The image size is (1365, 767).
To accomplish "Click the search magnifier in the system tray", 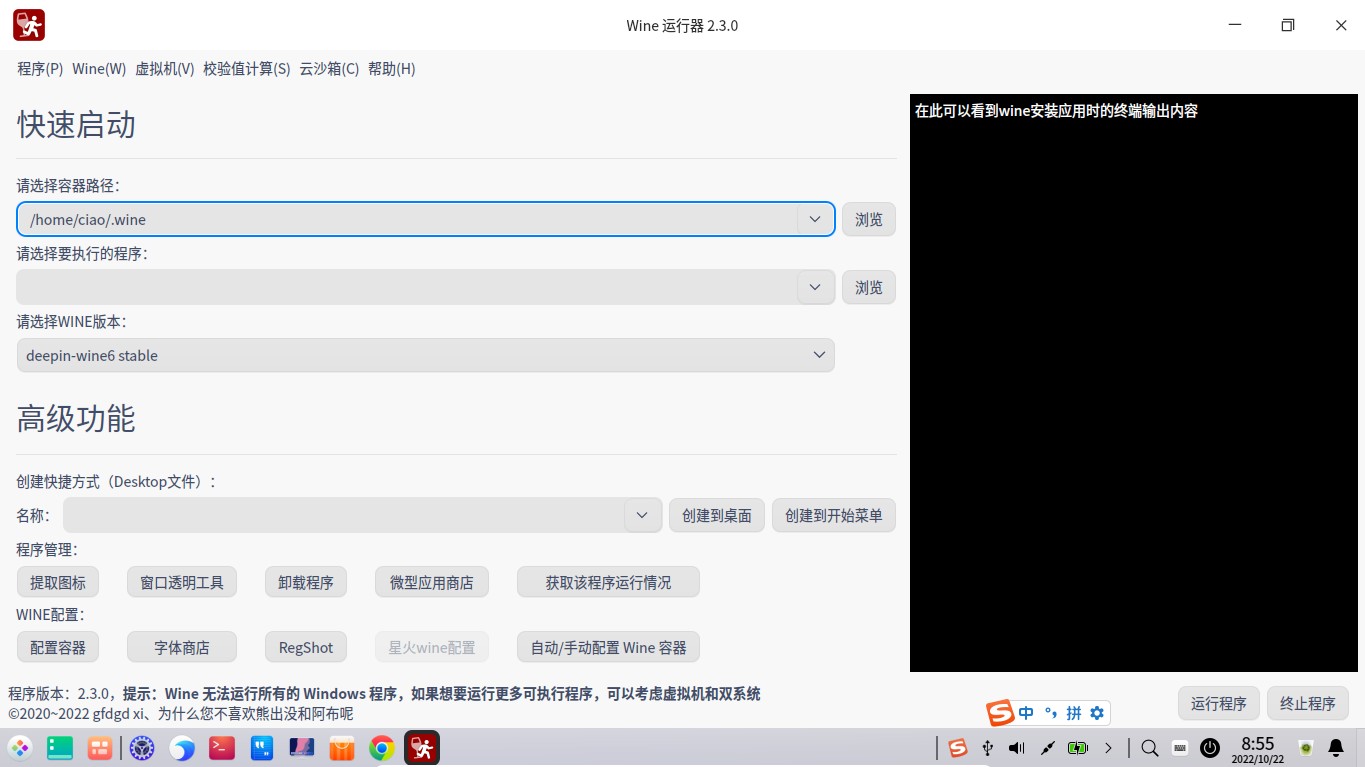I will [1148, 747].
